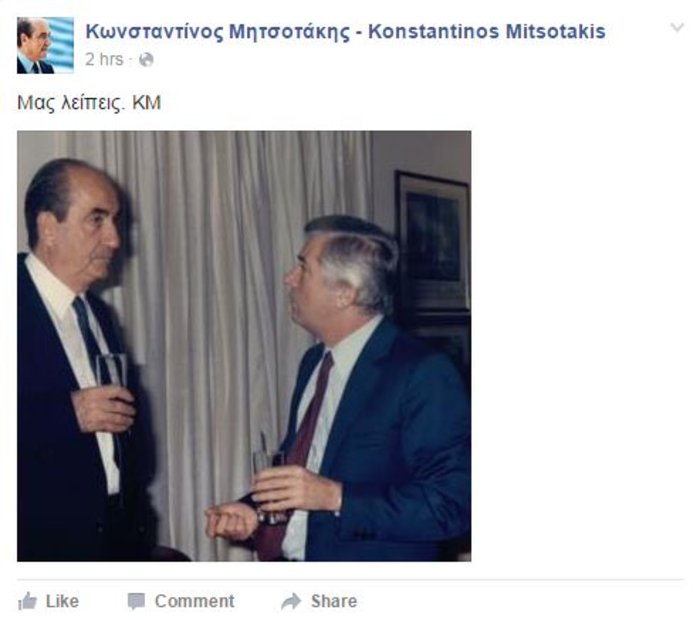The image size is (700, 620).
Task: Click the globe public-audience icon
Action: click(146, 59)
